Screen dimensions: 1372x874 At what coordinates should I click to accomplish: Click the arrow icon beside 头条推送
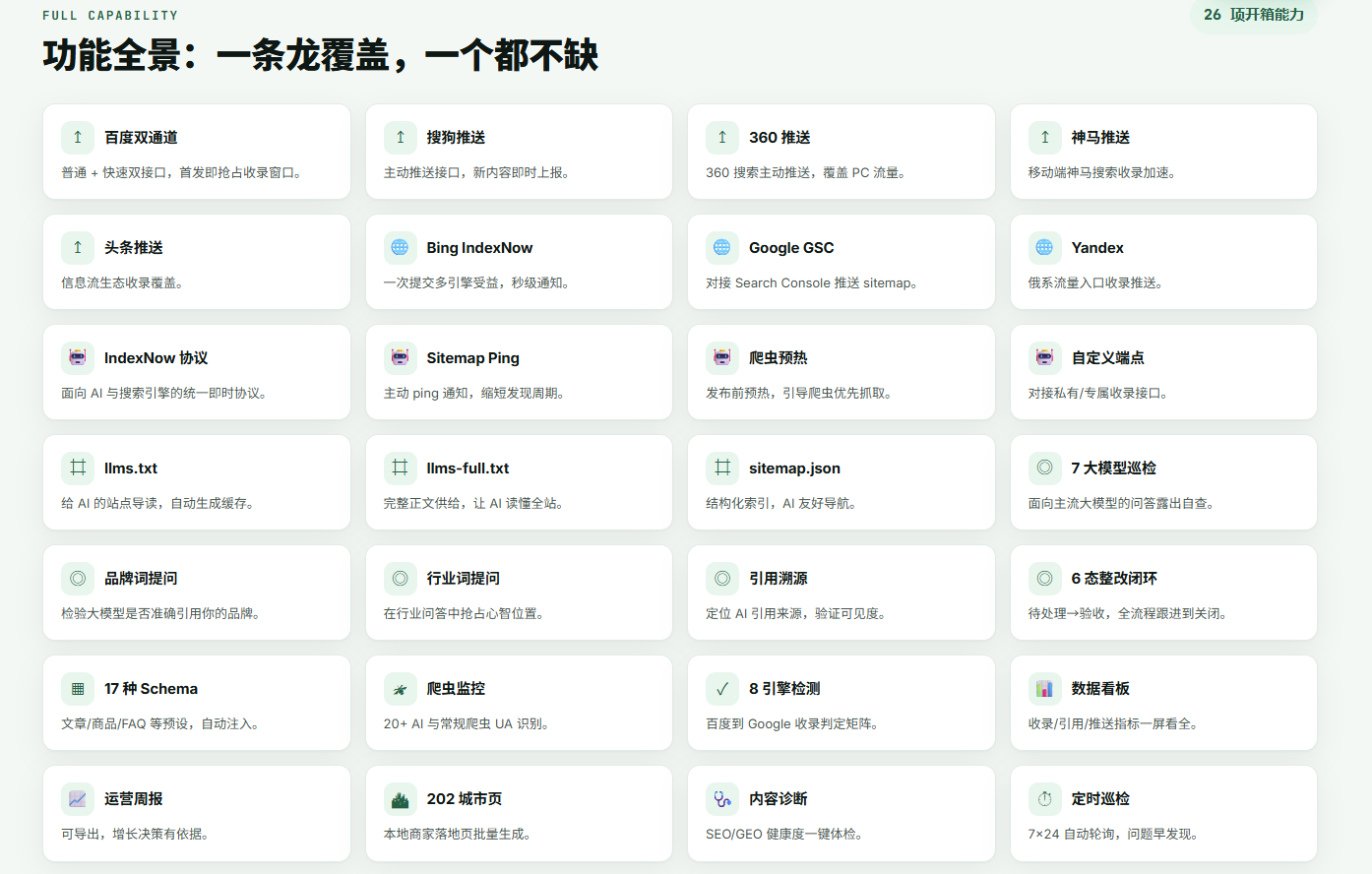(x=78, y=248)
